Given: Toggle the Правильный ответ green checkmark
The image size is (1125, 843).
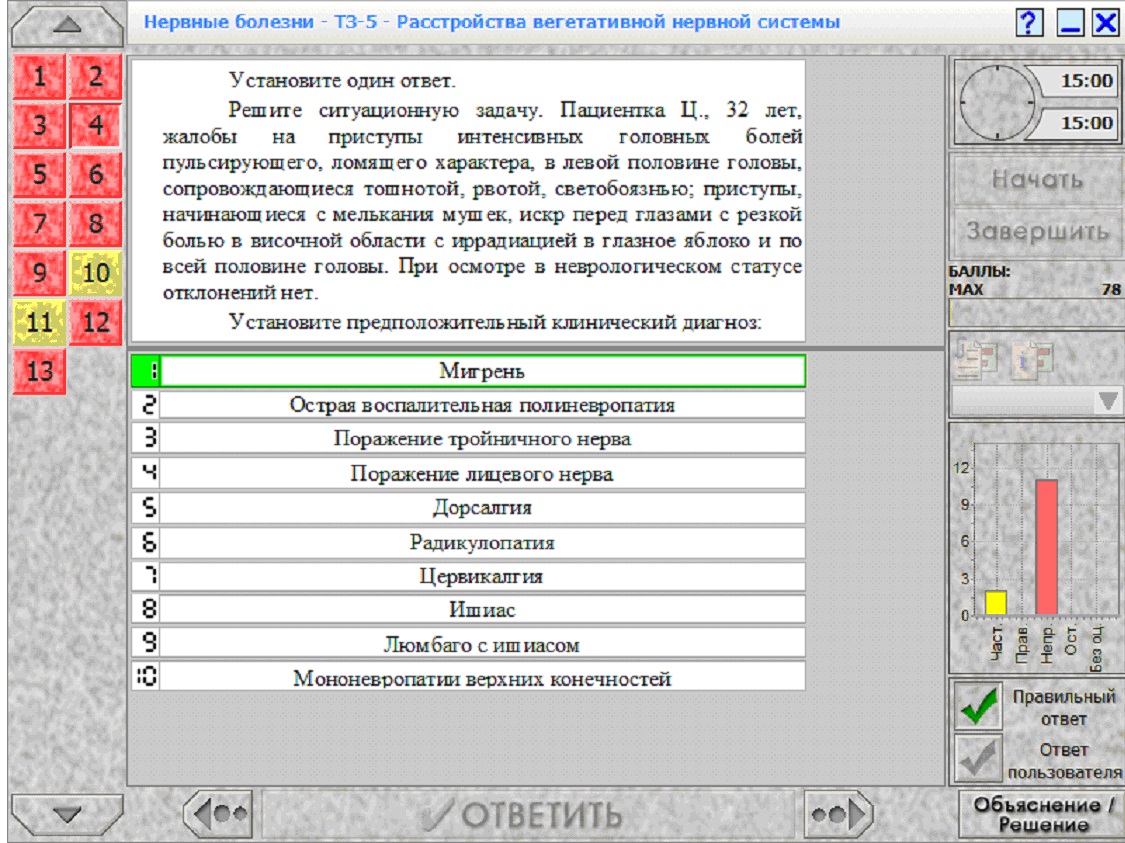Looking at the screenshot, I should point(978,705).
